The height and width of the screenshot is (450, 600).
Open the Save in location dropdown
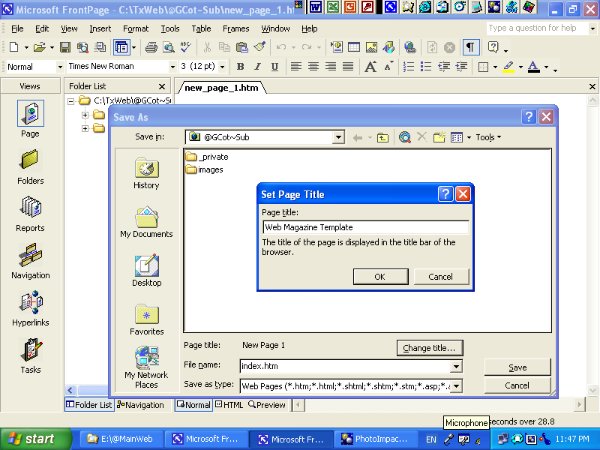[339, 137]
